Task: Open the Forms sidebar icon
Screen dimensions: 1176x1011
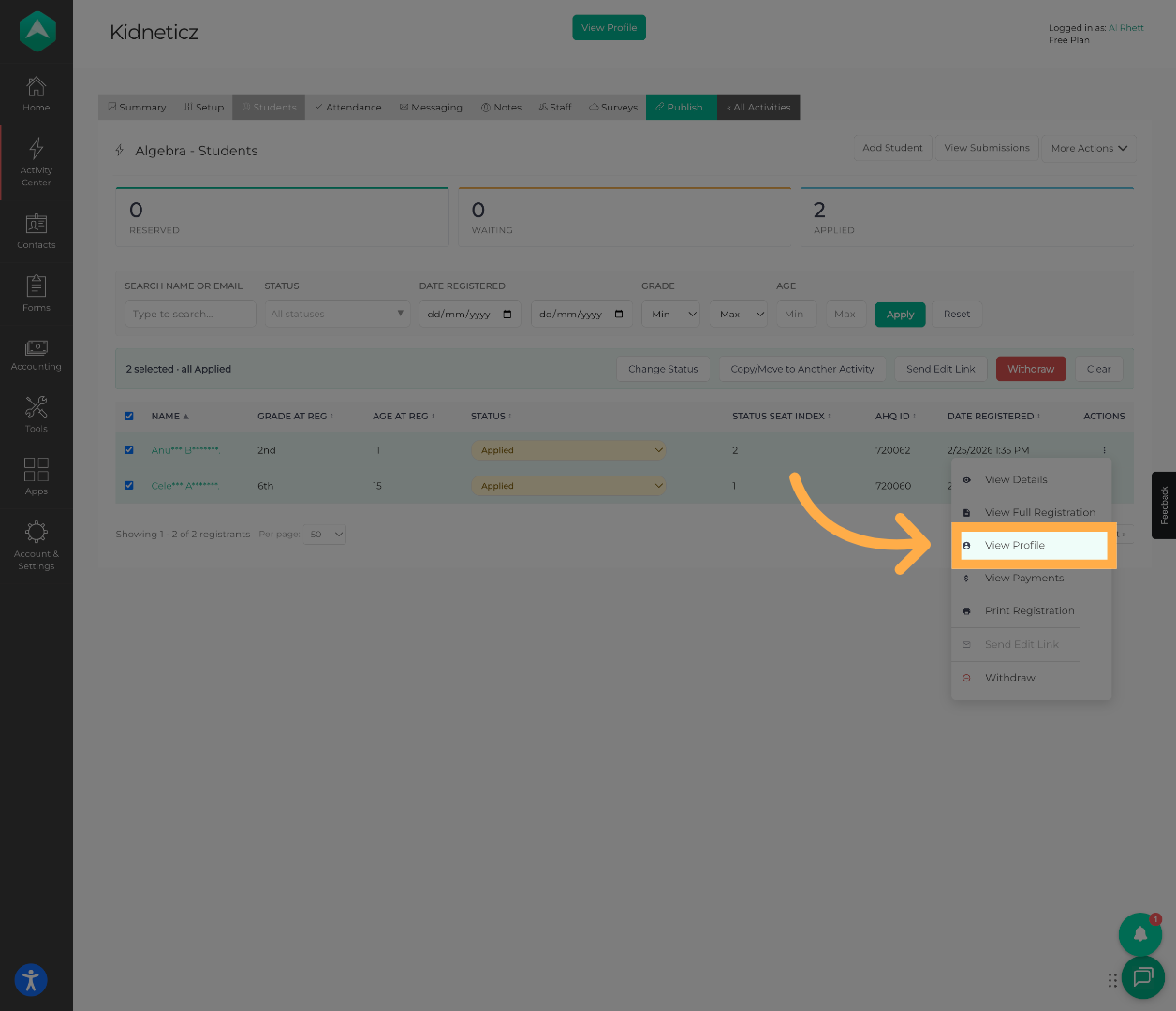Action: [x=36, y=293]
